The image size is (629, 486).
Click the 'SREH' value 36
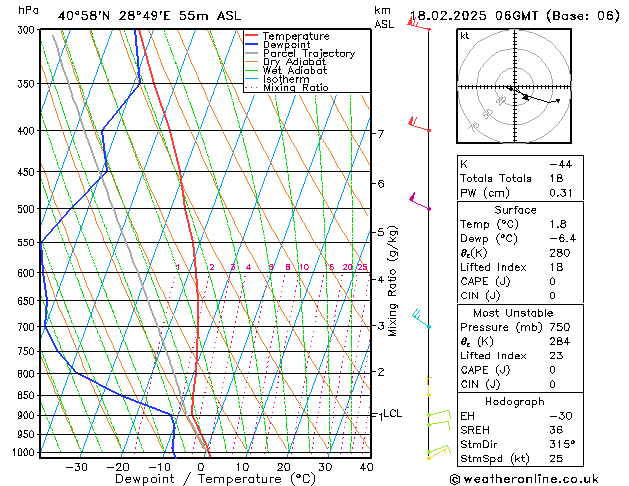[x=556, y=430]
